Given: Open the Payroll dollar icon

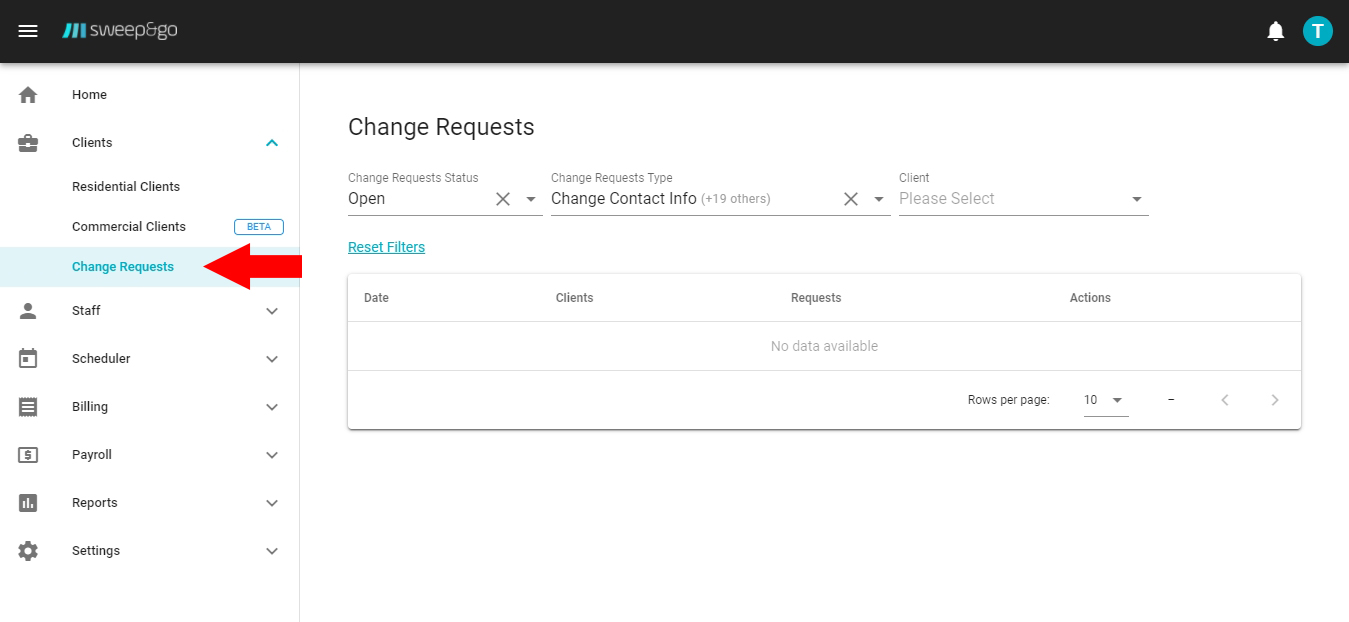Looking at the screenshot, I should (27, 454).
